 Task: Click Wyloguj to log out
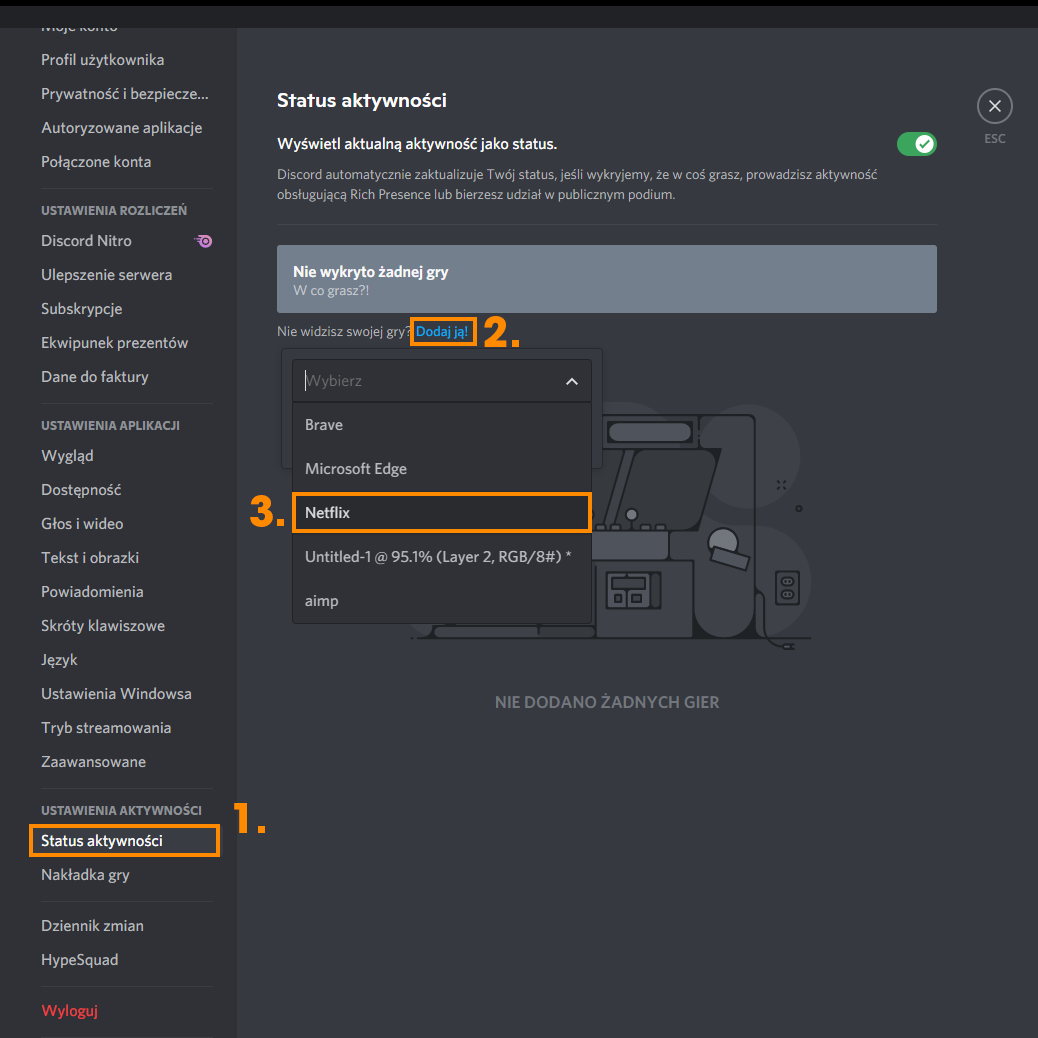tap(70, 1011)
